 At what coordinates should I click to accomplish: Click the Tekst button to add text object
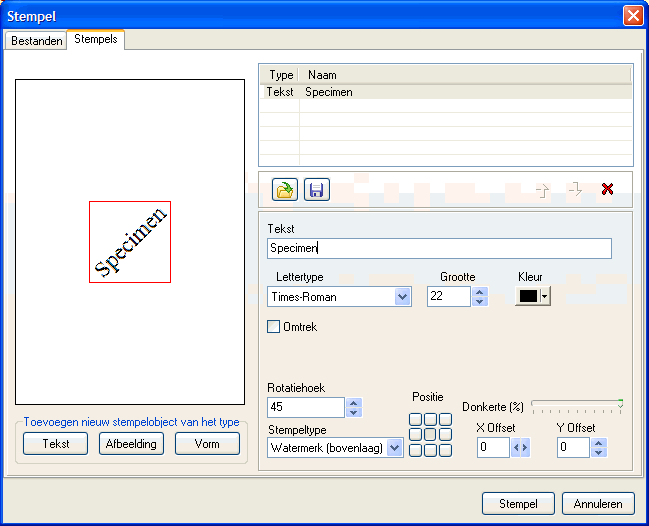(56, 444)
